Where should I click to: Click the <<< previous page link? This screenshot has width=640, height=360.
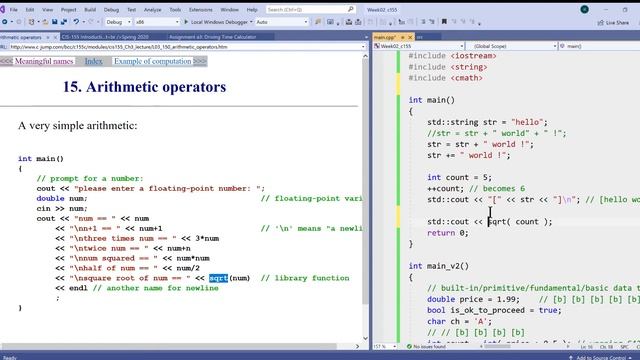coord(7,61)
